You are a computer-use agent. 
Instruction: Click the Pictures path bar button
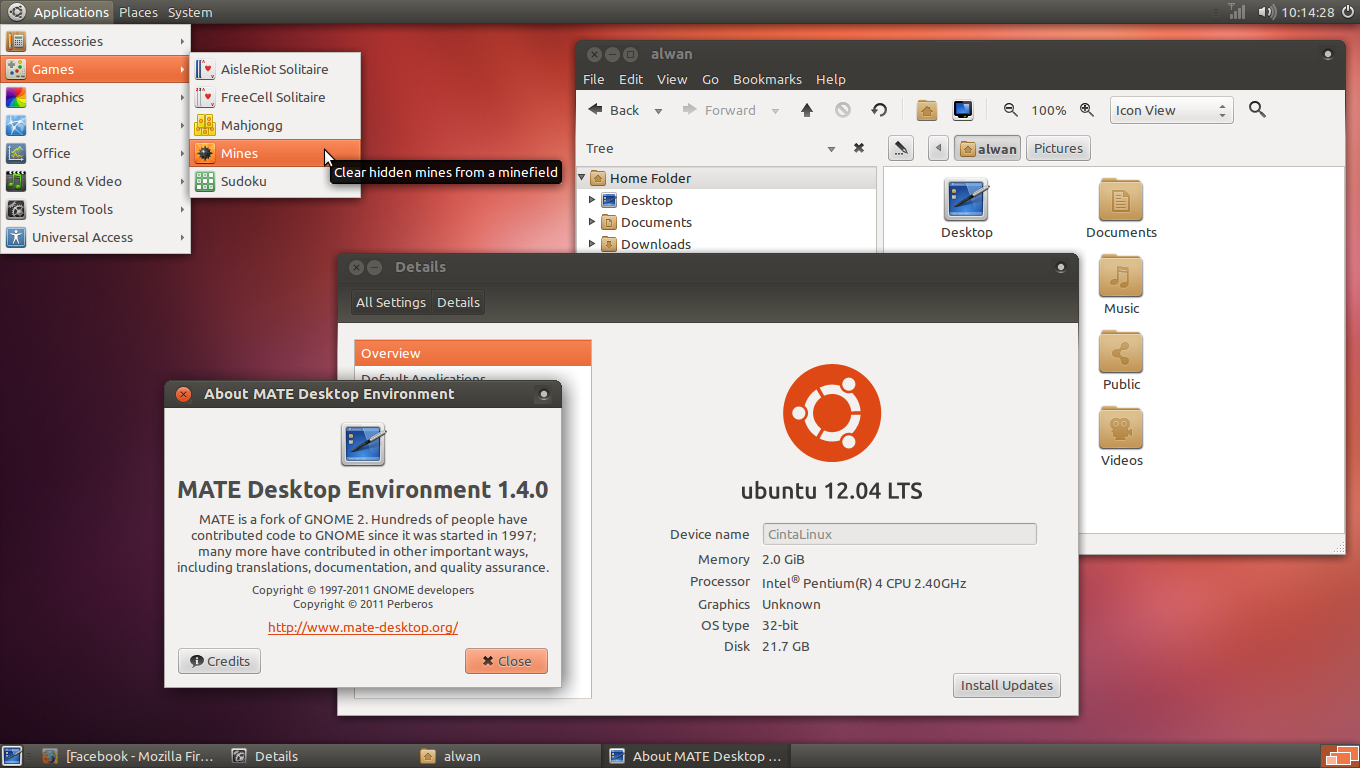(x=1058, y=149)
